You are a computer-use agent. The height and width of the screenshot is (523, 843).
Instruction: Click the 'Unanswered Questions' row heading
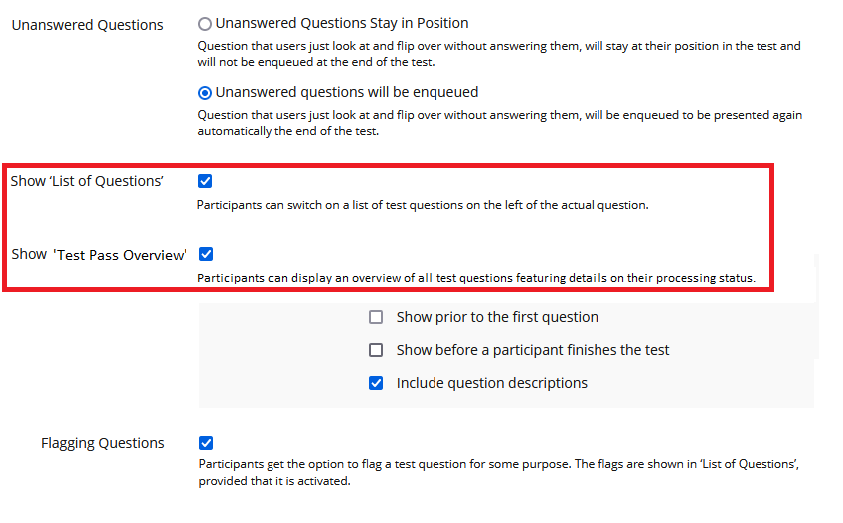pyautogui.click(x=87, y=25)
